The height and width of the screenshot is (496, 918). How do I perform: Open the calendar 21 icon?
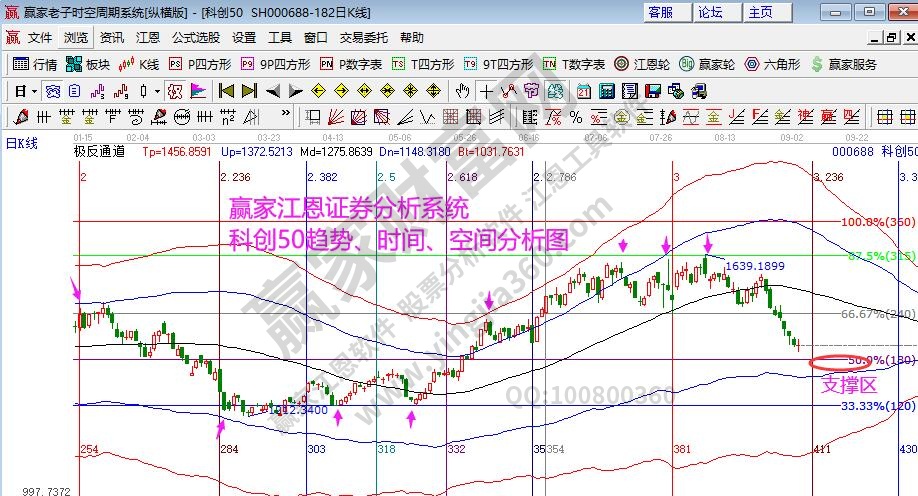point(583,91)
